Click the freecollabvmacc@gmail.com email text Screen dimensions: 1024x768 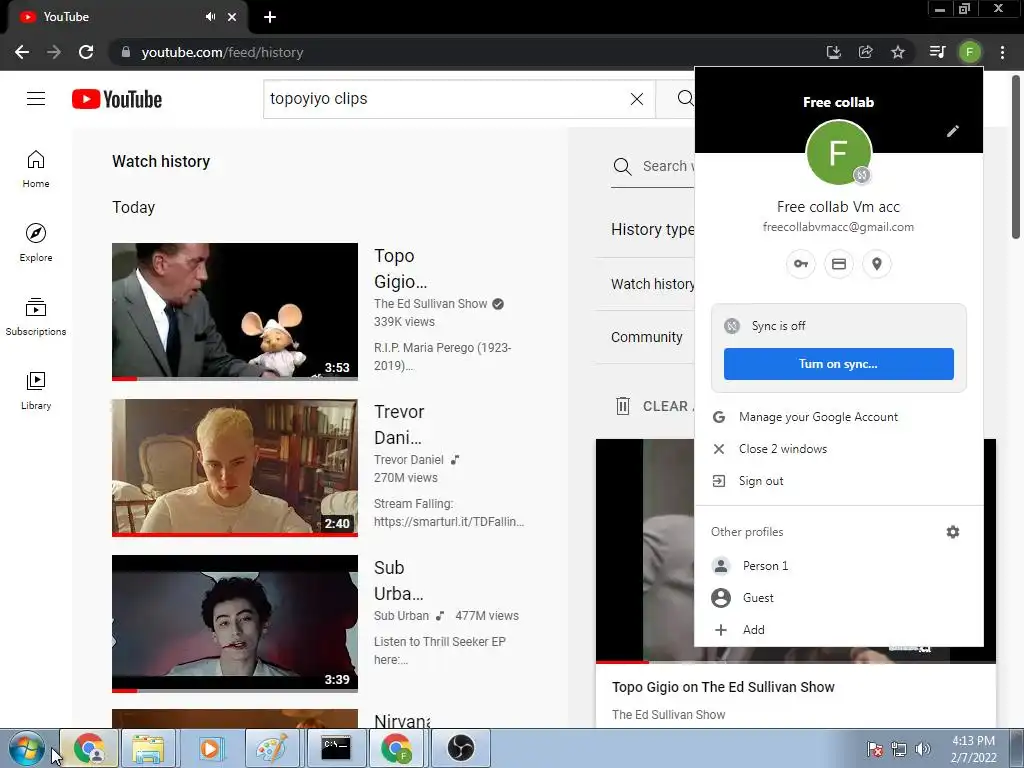coord(839,227)
